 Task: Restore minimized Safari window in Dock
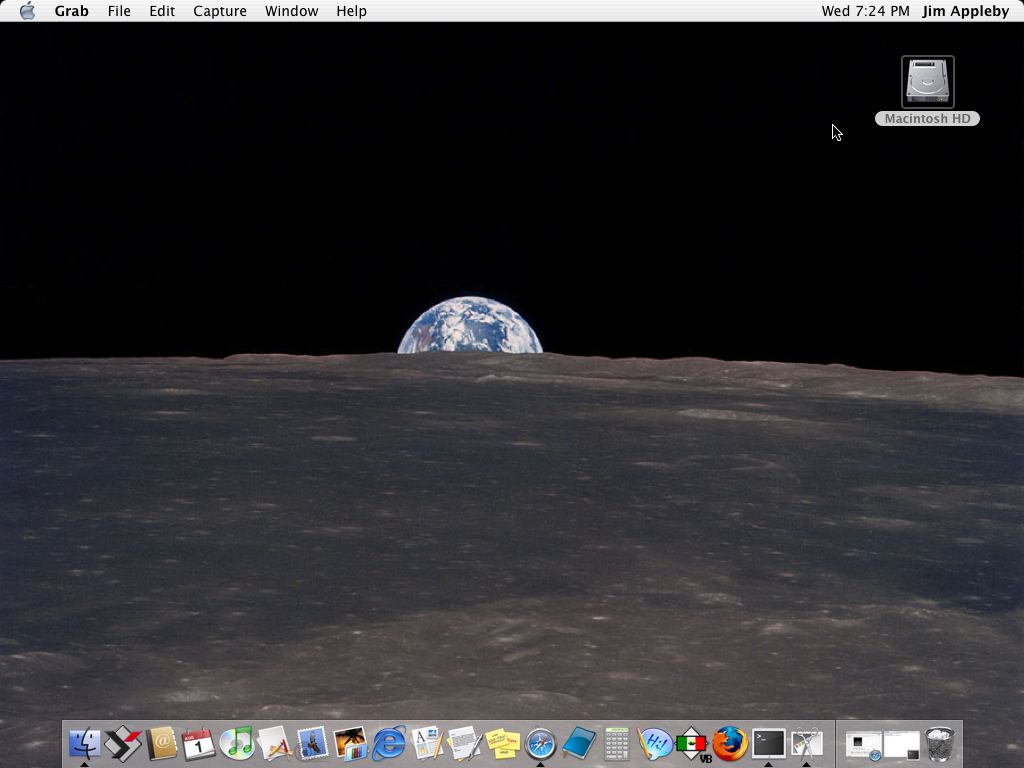click(x=863, y=744)
